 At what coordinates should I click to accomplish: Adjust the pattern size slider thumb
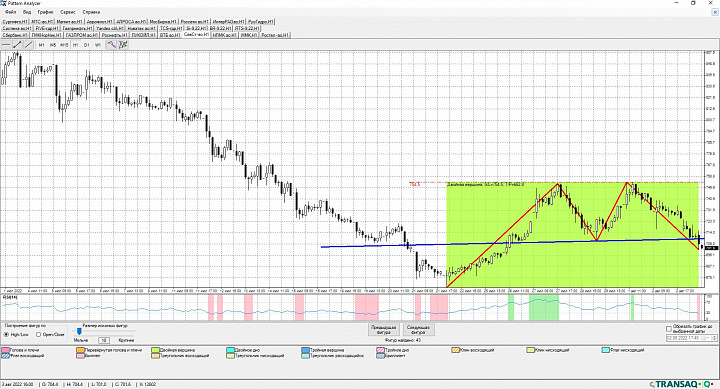[79, 331]
